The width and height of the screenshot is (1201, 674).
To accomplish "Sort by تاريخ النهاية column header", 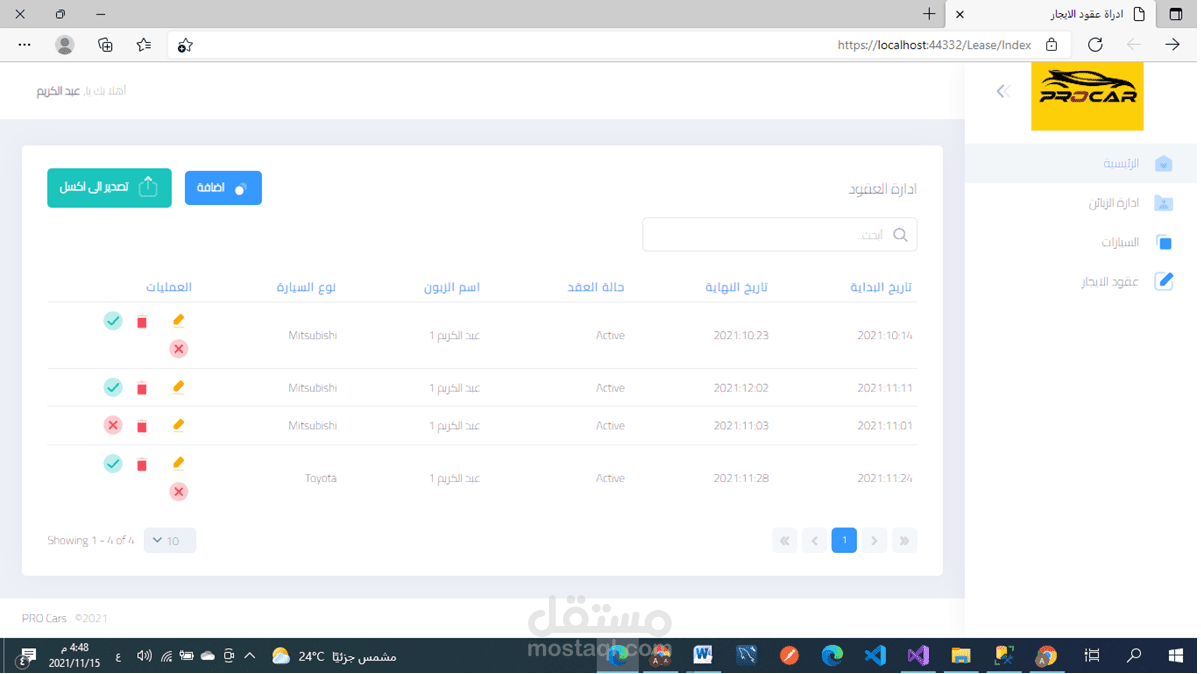I will coord(737,287).
